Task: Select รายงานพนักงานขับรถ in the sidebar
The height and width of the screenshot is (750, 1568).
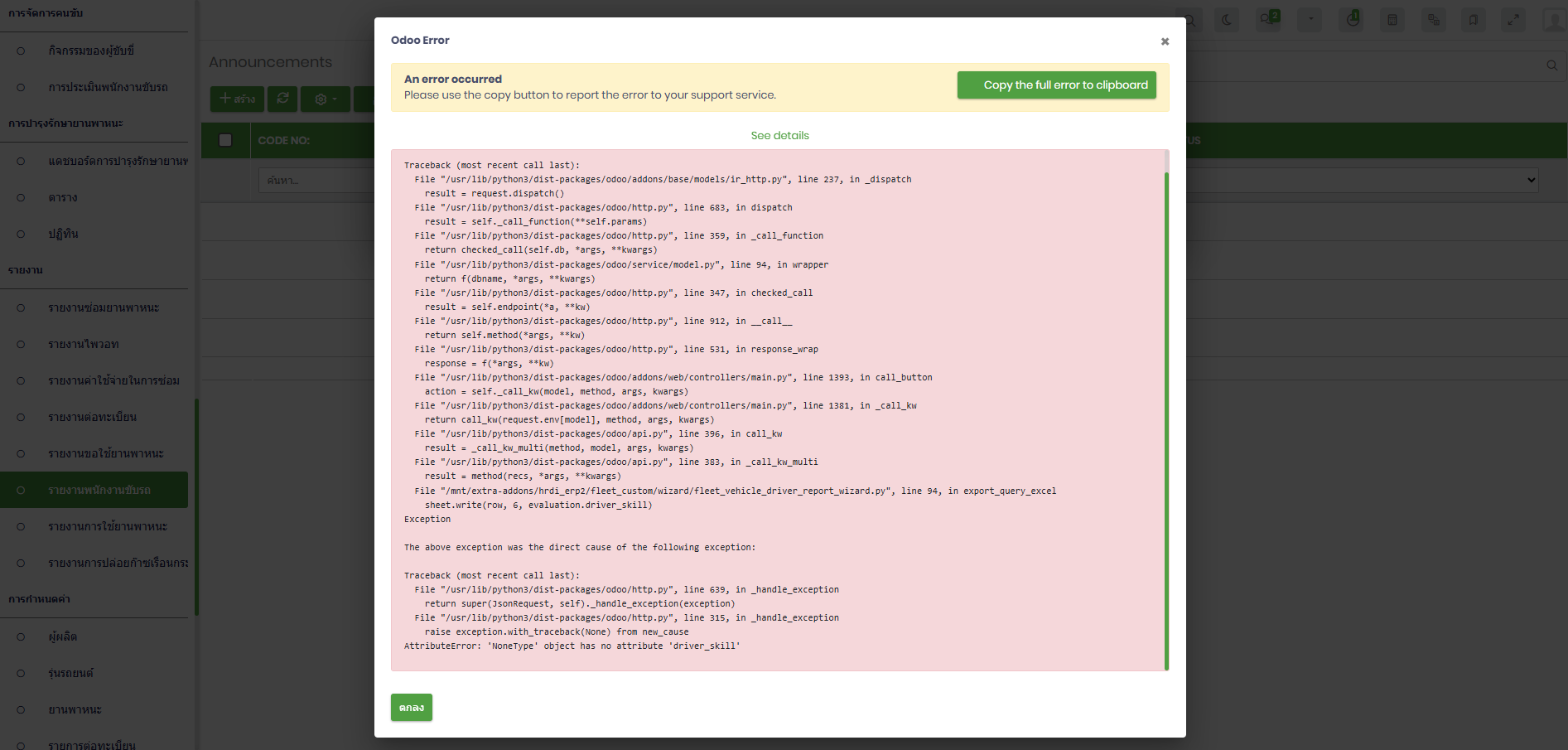Action: click(99, 490)
